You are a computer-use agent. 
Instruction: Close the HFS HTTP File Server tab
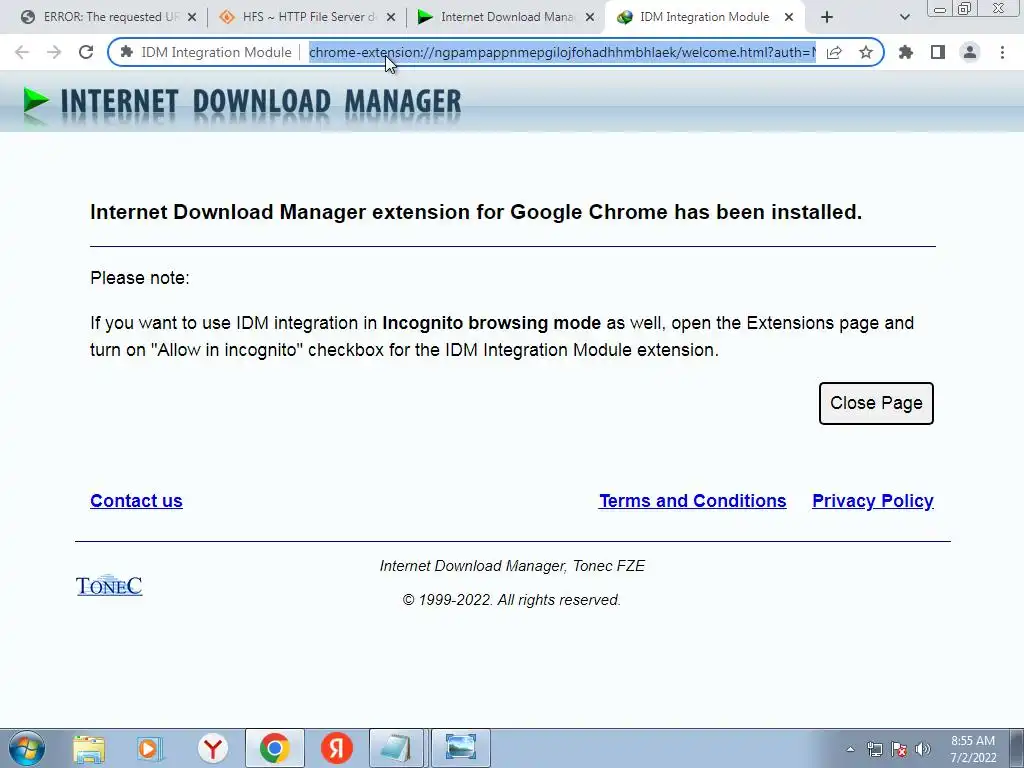pos(391,17)
